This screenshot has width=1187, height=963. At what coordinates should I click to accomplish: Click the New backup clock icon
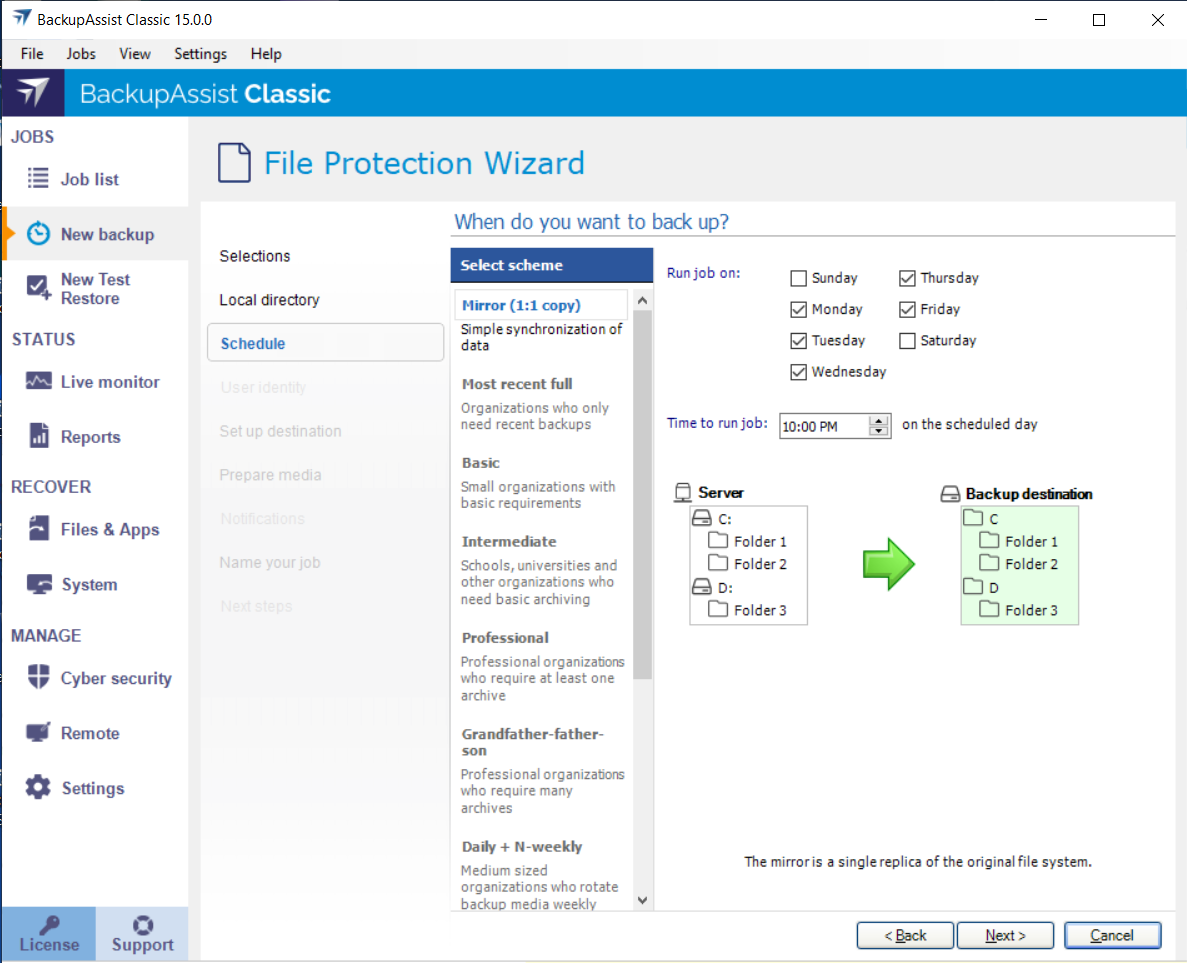tap(38, 234)
